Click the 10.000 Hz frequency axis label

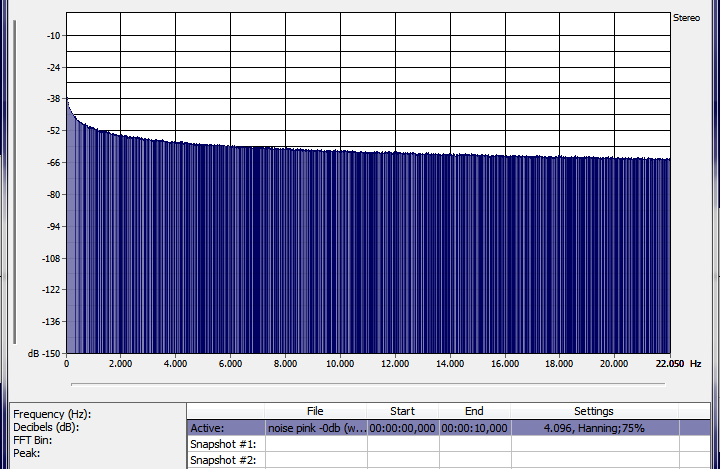(340, 363)
